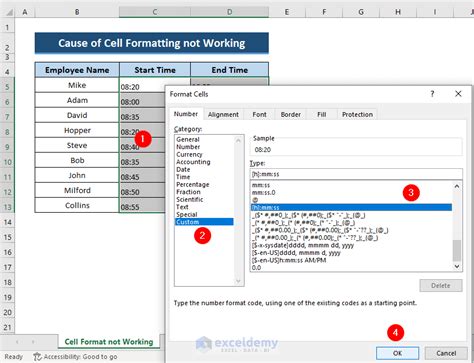Go to the next sheet tab arrow

coord(33,342)
